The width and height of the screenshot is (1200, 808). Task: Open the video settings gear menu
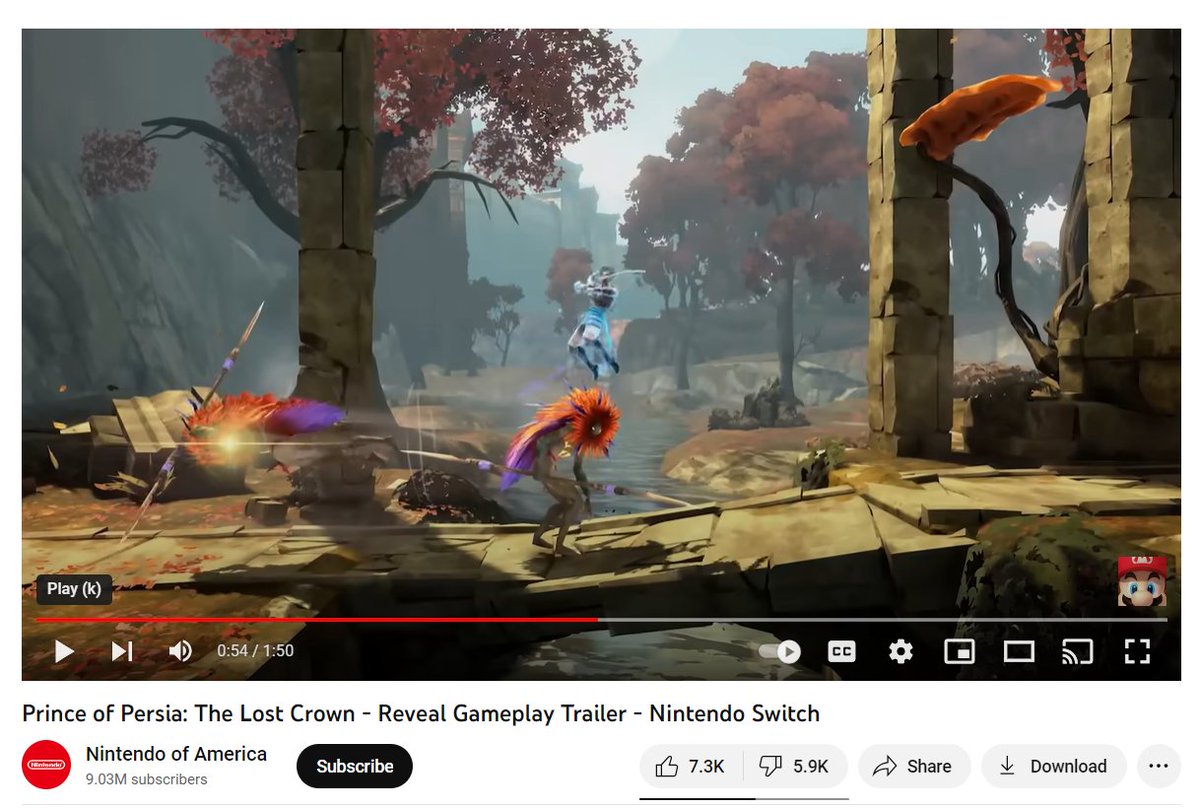pyautogui.click(x=901, y=652)
